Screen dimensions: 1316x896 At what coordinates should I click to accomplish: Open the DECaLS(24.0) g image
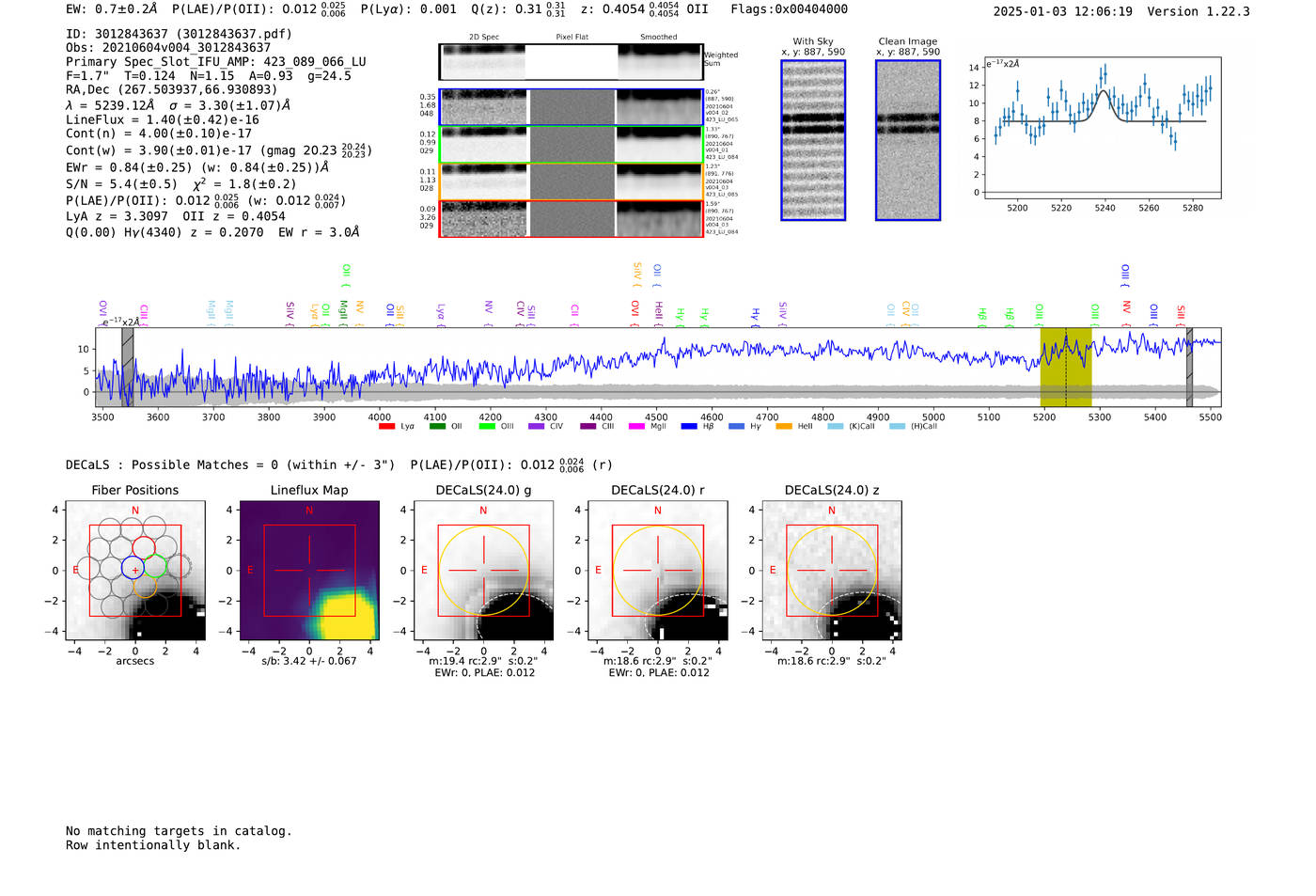[x=483, y=571]
